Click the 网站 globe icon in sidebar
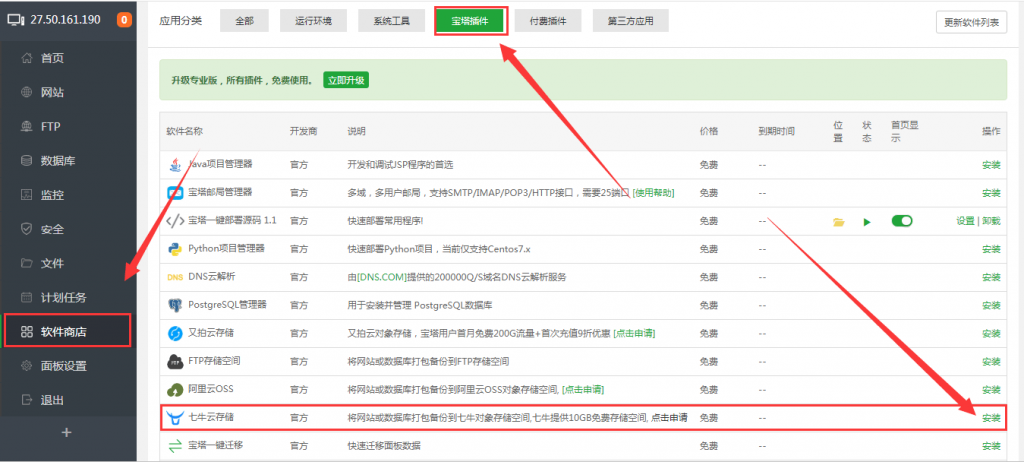Screen dimensions: 1024x462 [x=27, y=92]
